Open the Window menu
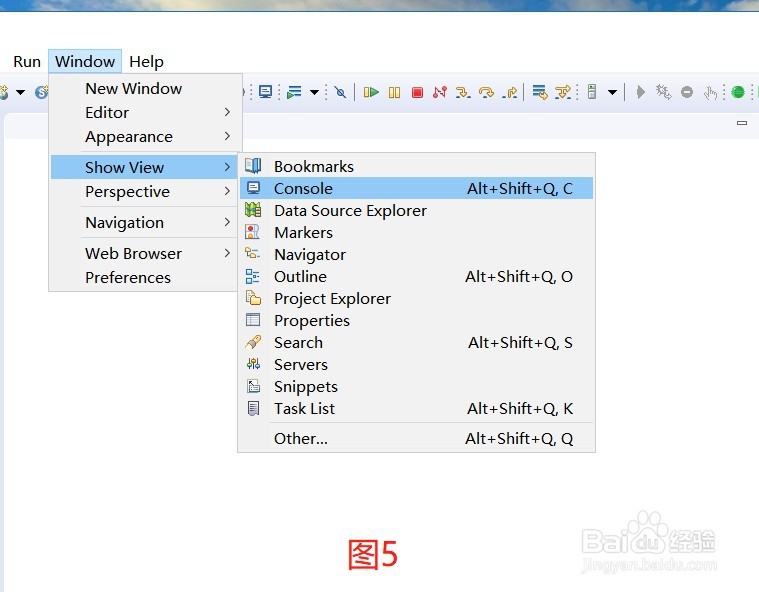Screen dimensions: 759x592 tap(85, 61)
